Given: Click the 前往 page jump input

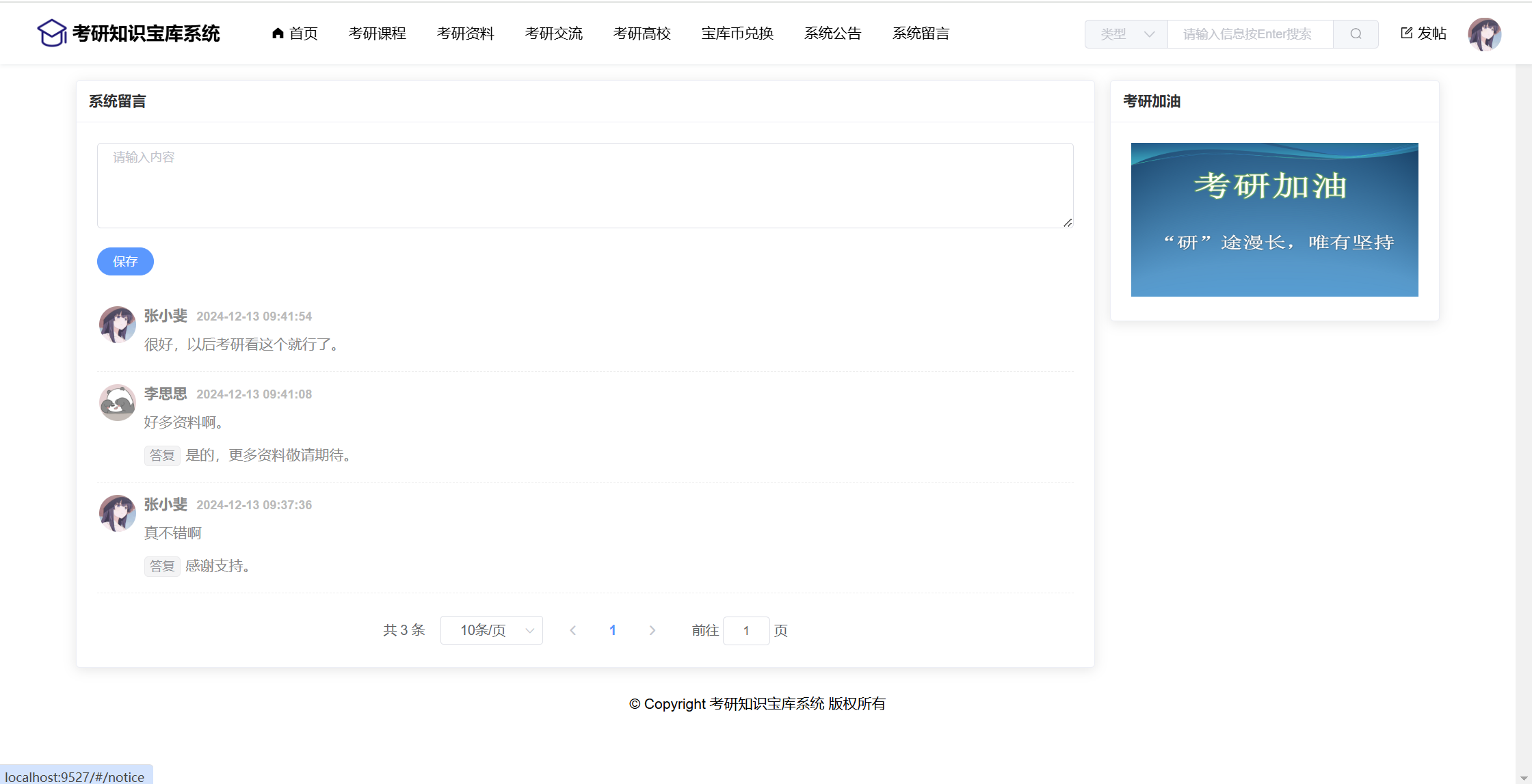Looking at the screenshot, I should coord(745,630).
